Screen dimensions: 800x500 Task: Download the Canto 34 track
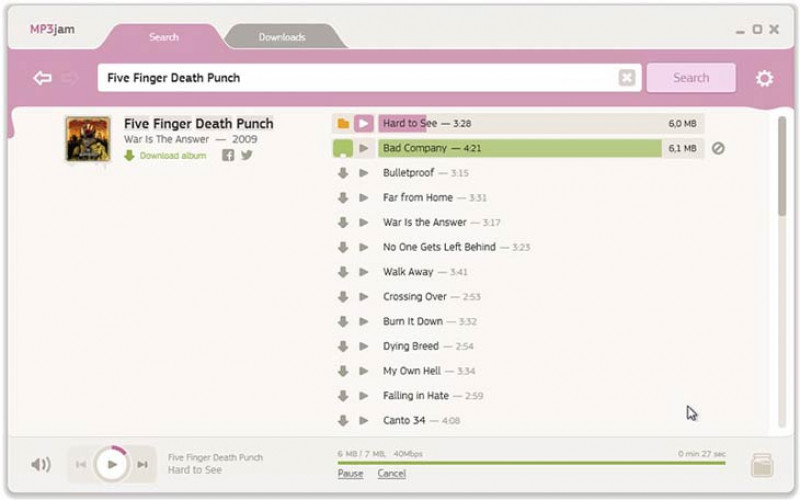point(343,420)
